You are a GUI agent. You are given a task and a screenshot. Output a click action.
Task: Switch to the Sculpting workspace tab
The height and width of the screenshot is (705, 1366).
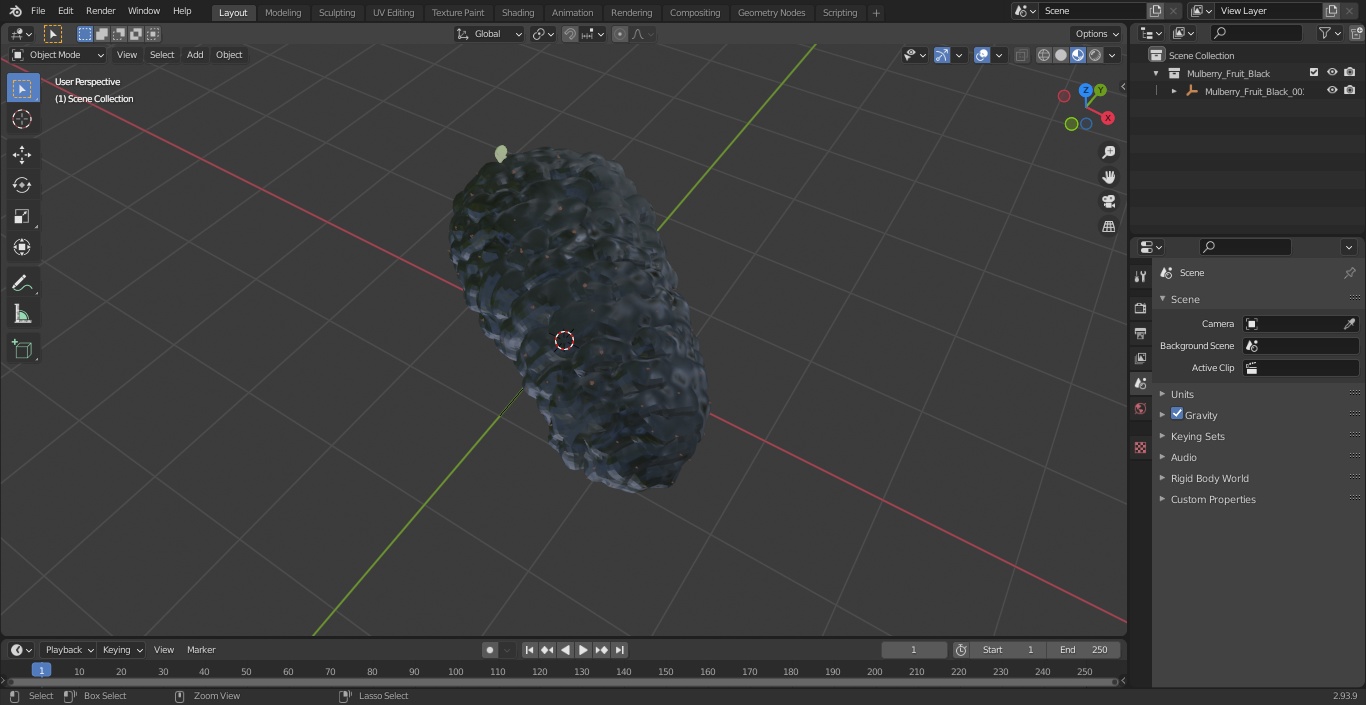(x=337, y=12)
